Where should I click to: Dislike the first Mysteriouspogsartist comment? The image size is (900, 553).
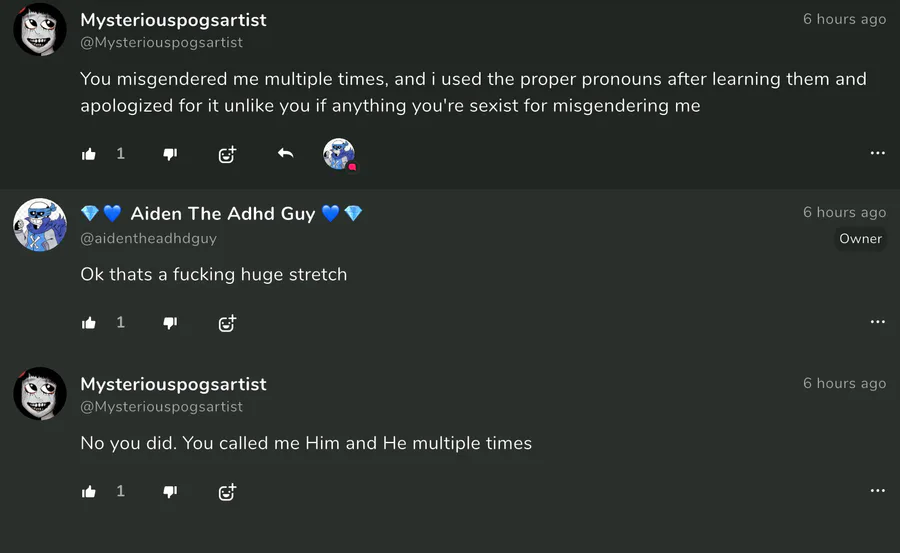(170, 154)
